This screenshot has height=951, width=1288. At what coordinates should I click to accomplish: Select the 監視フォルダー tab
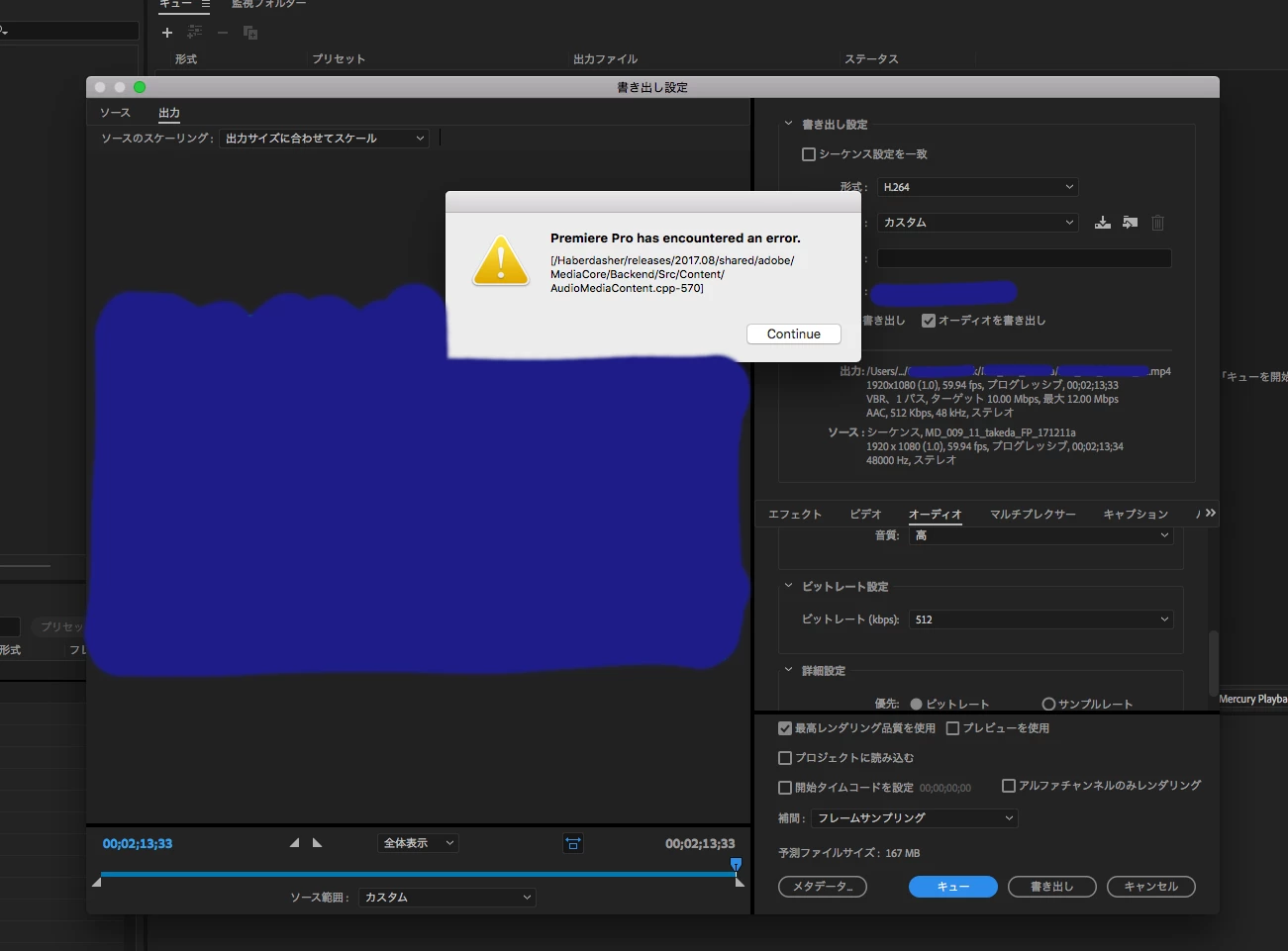268,4
